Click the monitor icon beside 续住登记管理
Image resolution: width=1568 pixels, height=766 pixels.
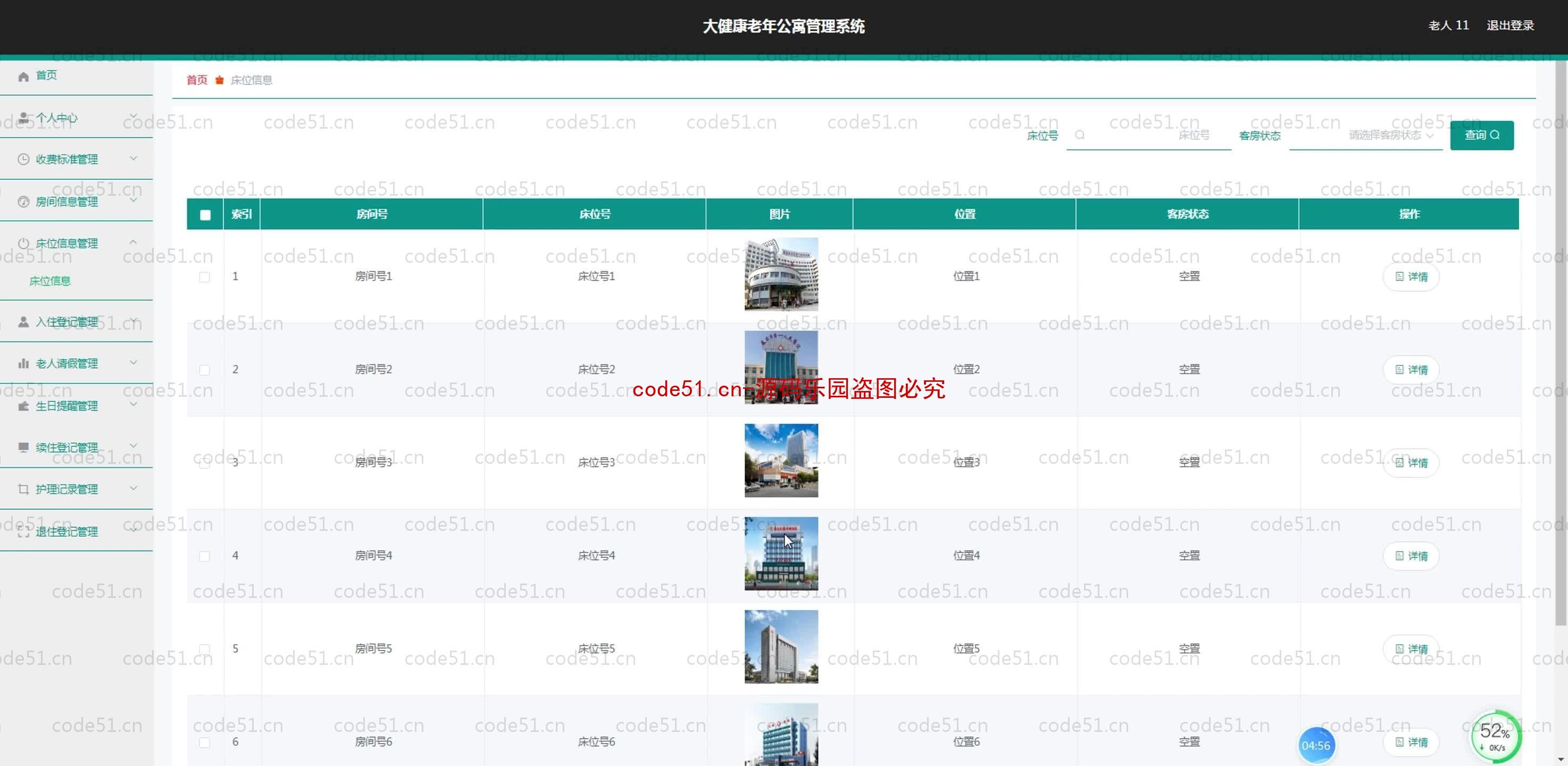(23, 447)
